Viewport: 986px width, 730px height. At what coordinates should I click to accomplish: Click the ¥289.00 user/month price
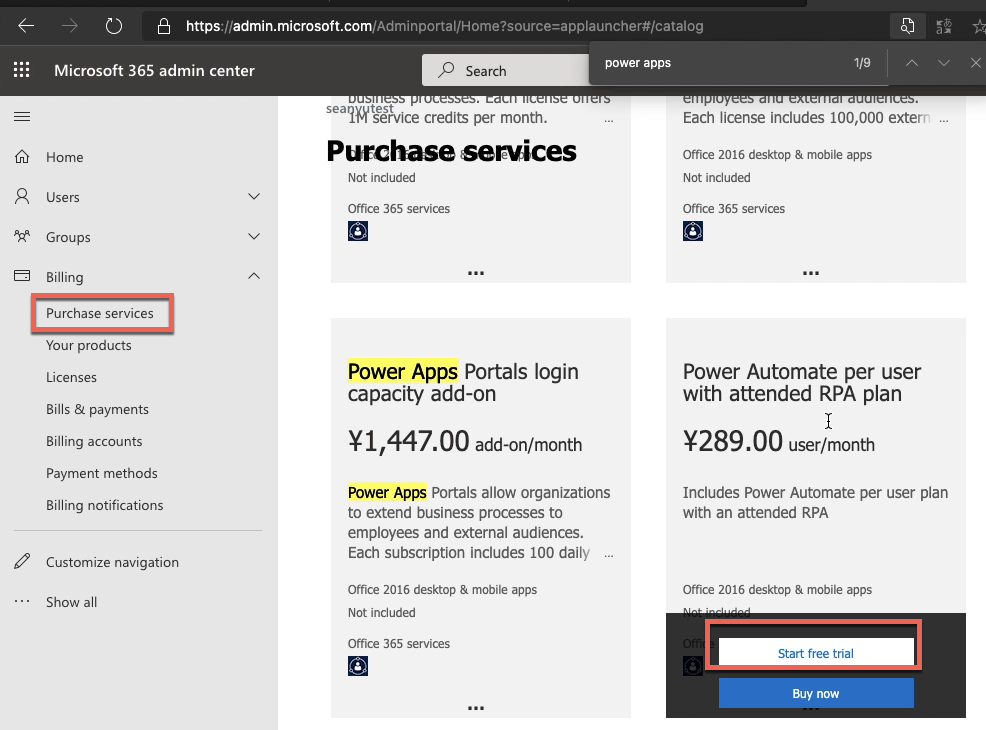[778, 441]
